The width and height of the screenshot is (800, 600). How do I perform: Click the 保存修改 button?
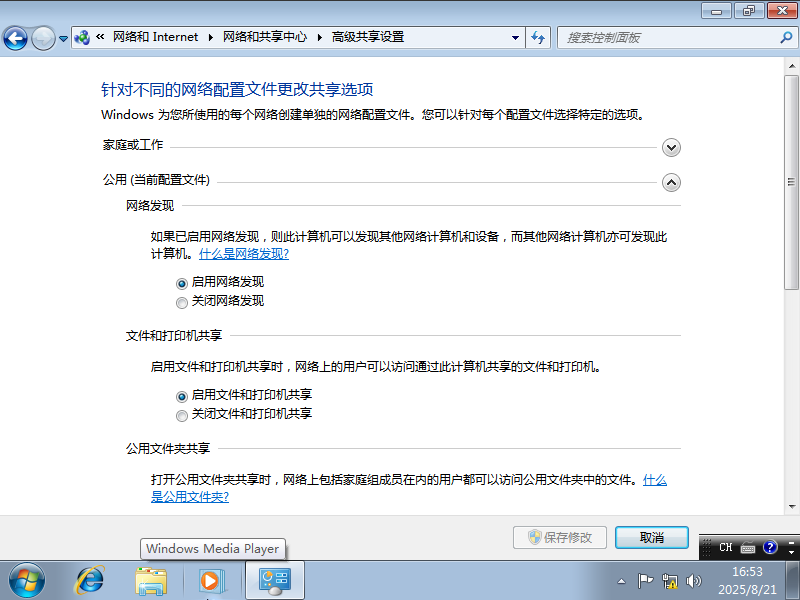point(560,537)
